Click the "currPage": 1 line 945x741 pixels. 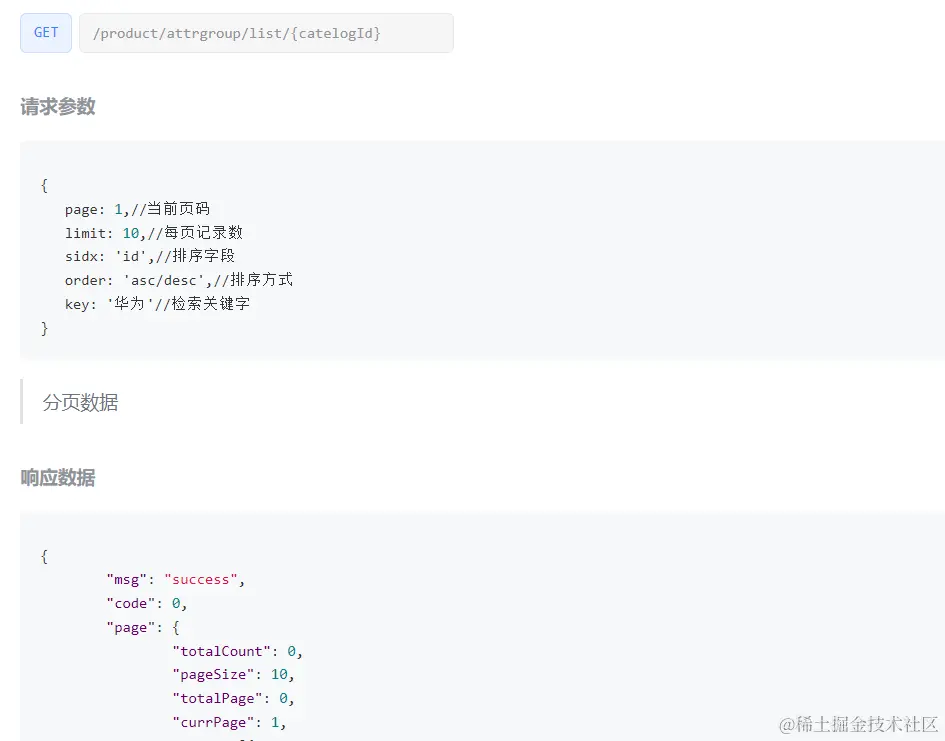point(228,722)
